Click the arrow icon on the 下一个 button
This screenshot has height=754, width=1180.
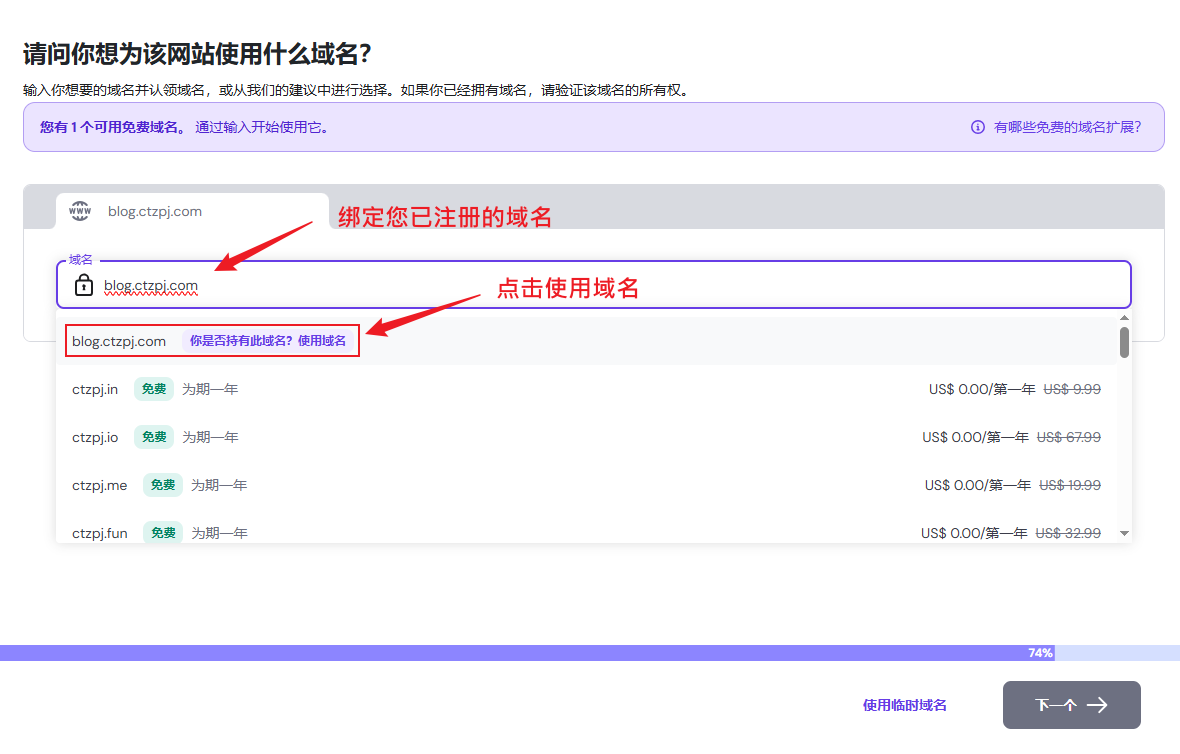(x=1097, y=705)
